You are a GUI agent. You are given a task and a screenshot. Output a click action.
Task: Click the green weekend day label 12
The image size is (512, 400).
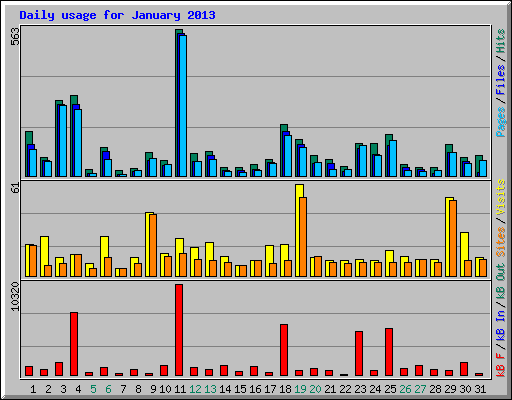(195, 389)
